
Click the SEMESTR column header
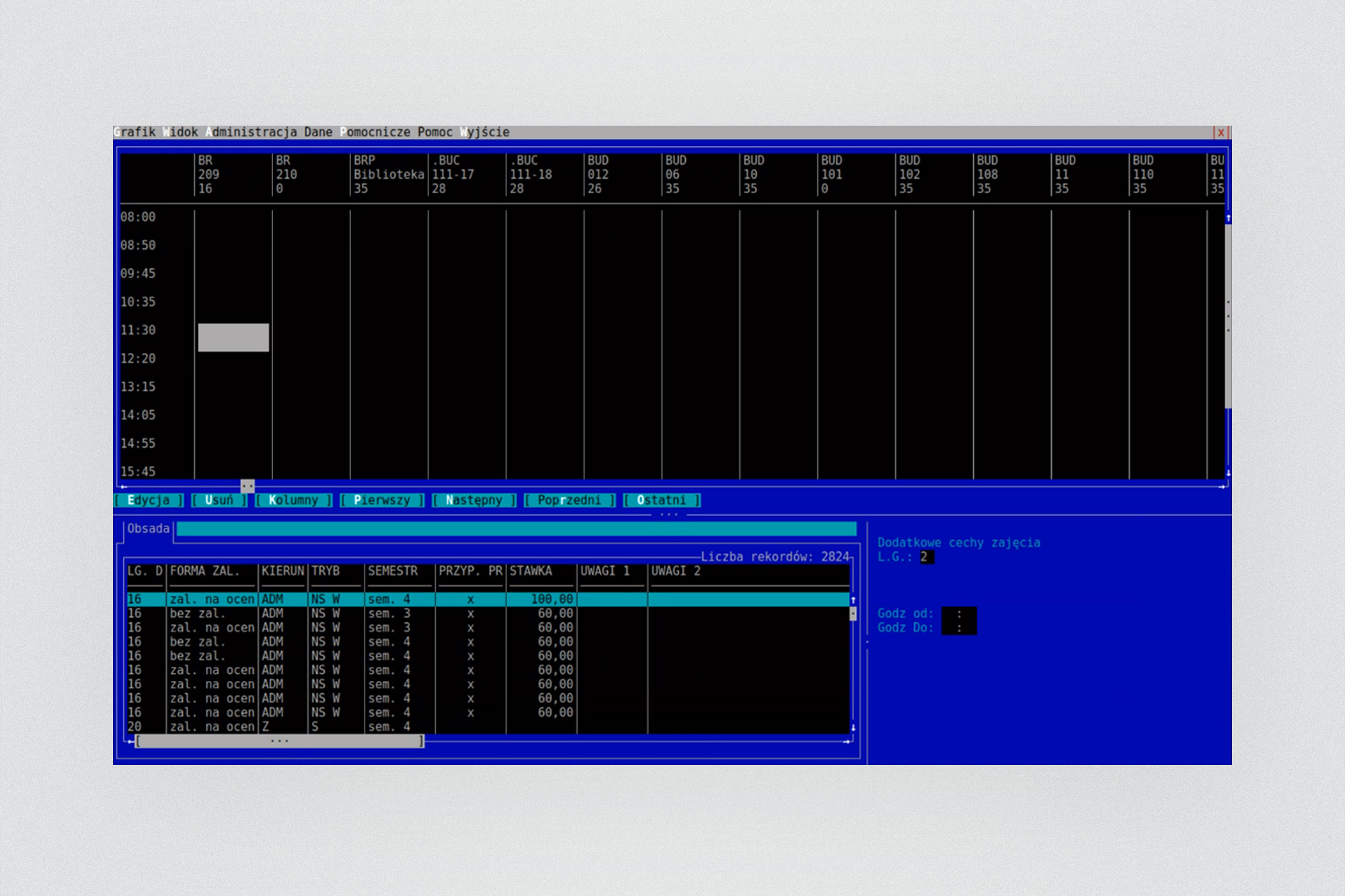coord(393,571)
